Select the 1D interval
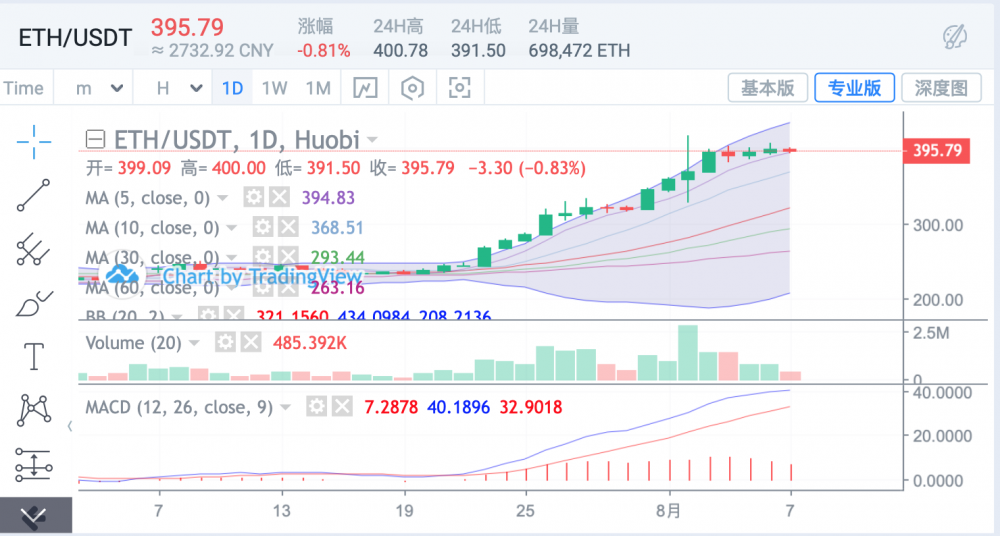This screenshot has height=536, width=1000. tap(232, 88)
